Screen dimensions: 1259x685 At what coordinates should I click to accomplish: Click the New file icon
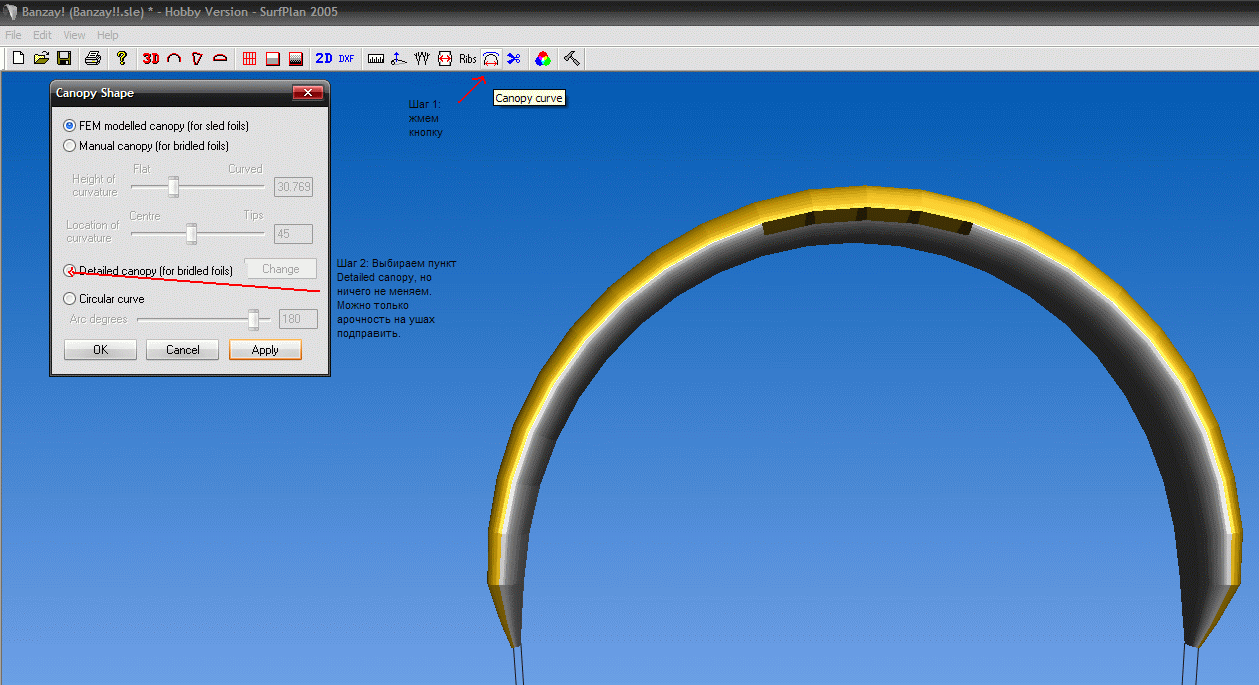18,59
